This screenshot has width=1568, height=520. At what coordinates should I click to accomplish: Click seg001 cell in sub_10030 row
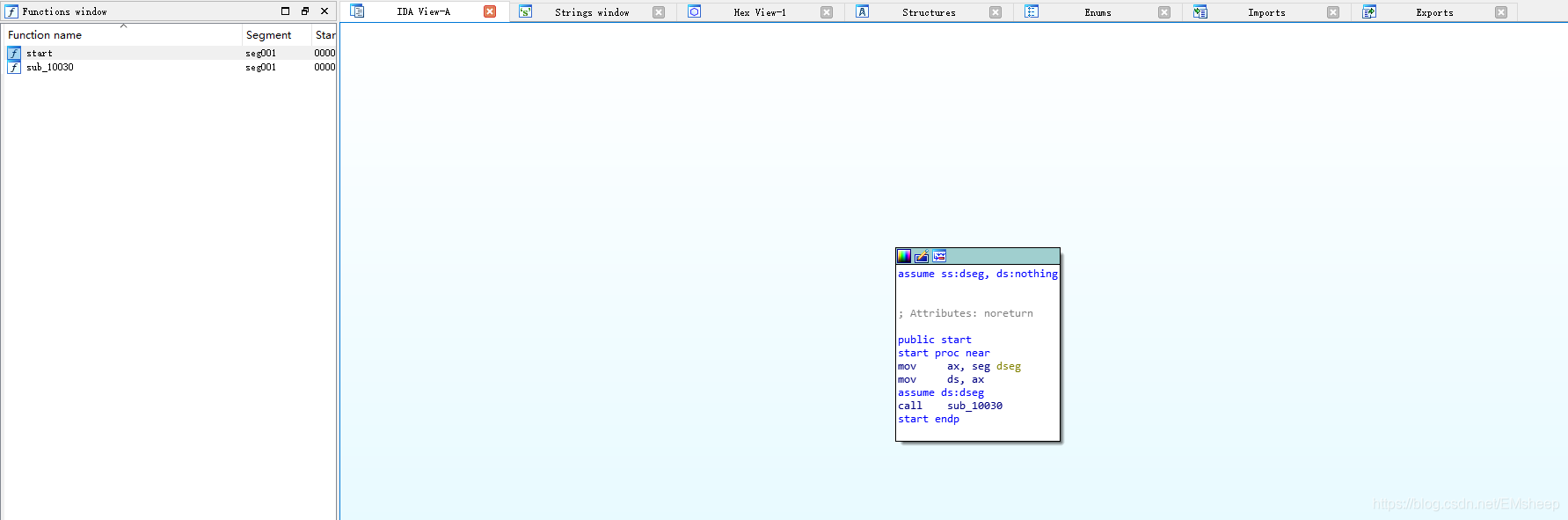(260, 67)
